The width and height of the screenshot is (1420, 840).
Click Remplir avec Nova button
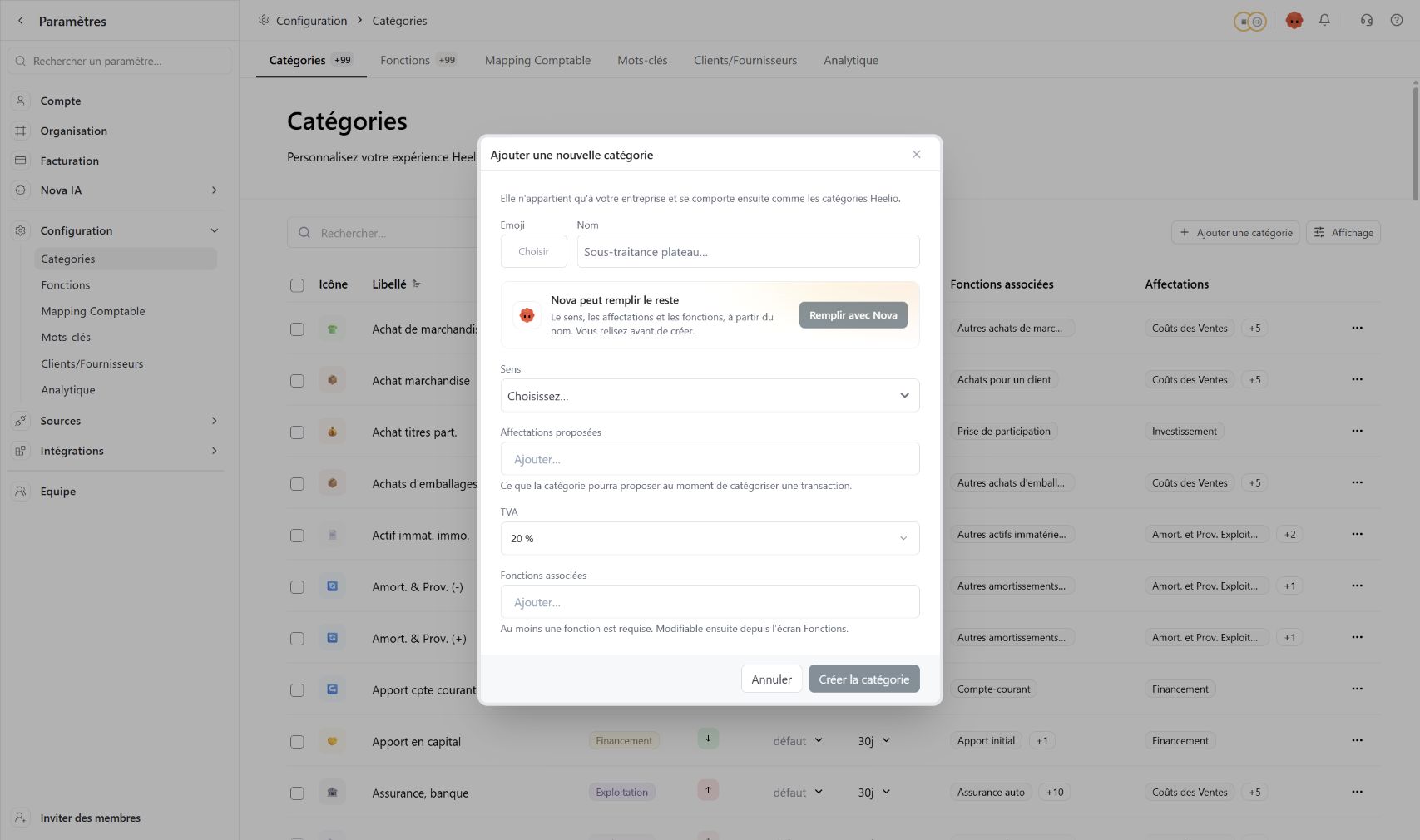click(853, 315)
